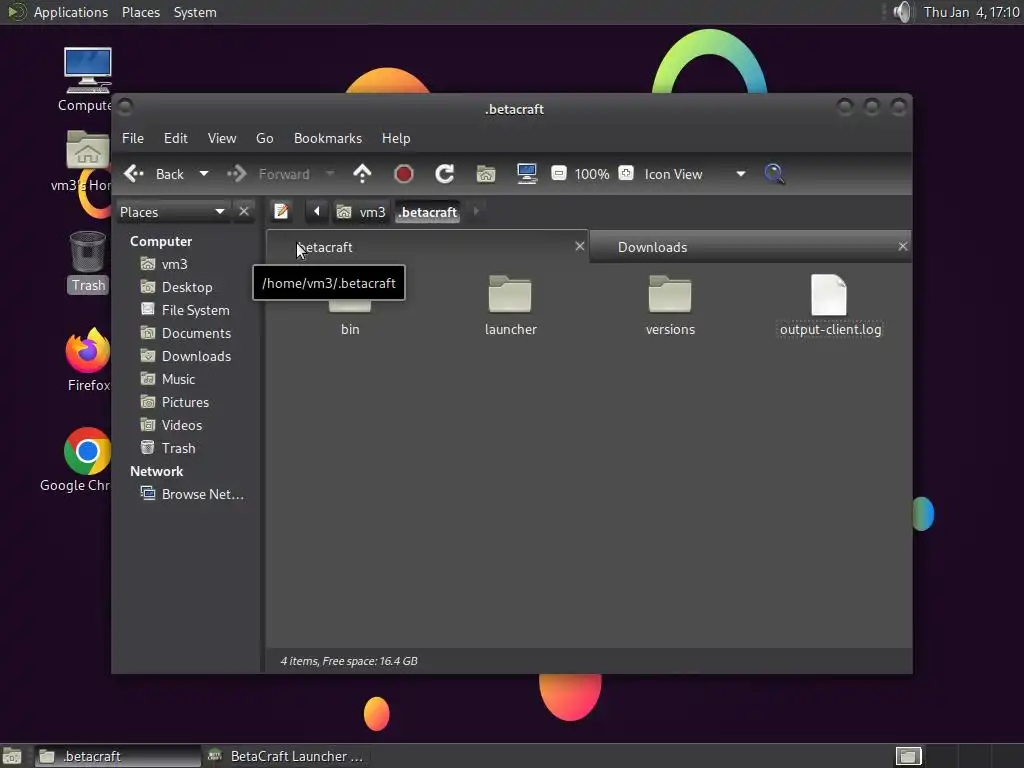Screen dimensions: 1024x768
Task: Select the launcher folder
Action: pyautogui.click(x=510, y=306)
